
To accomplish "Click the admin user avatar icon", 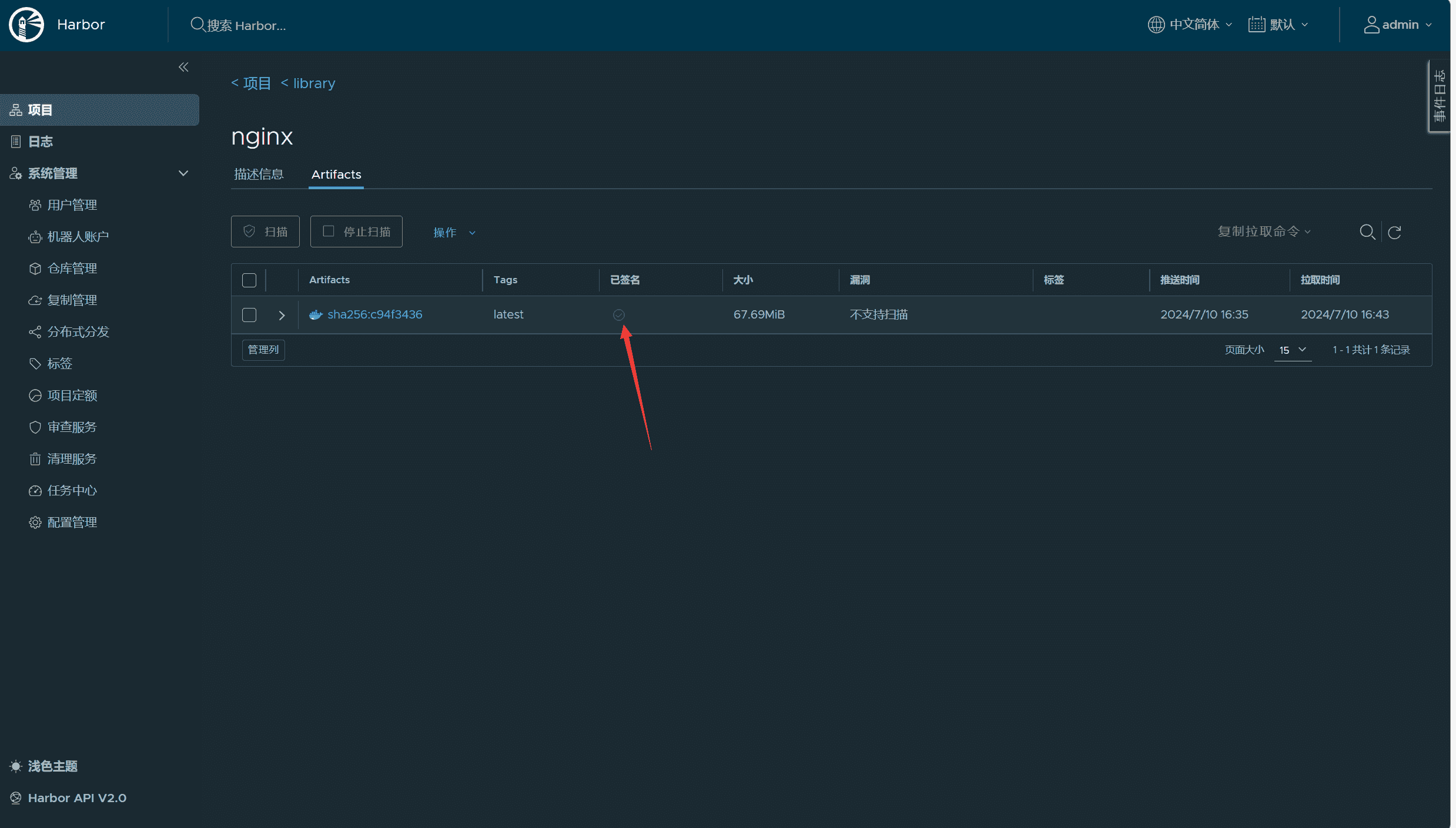I will (x=1371, y=25).
